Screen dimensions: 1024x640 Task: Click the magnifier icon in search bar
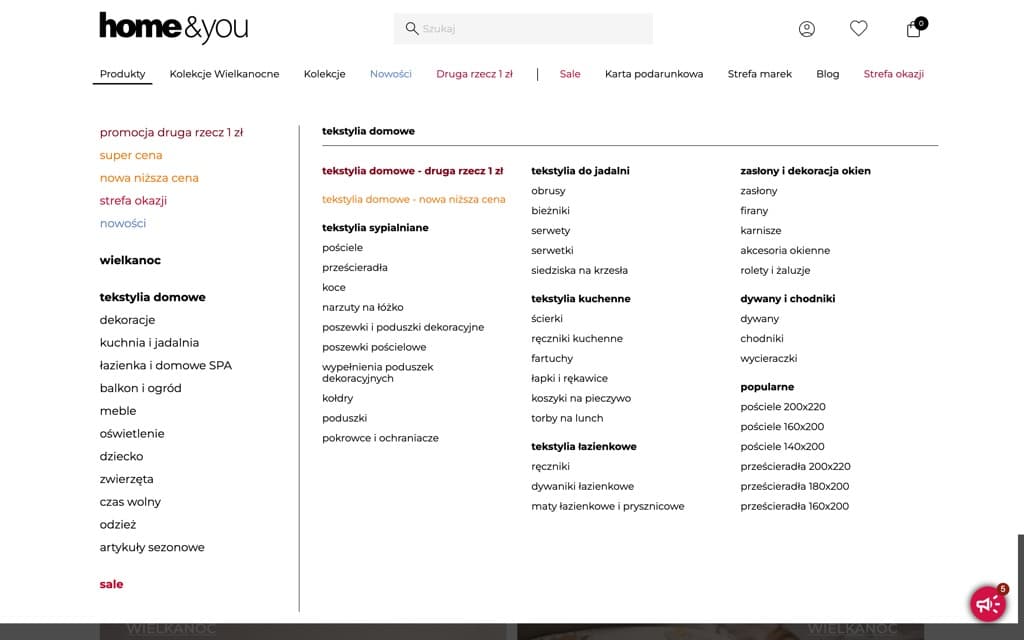pyautogui.click(x=411, y=28)
